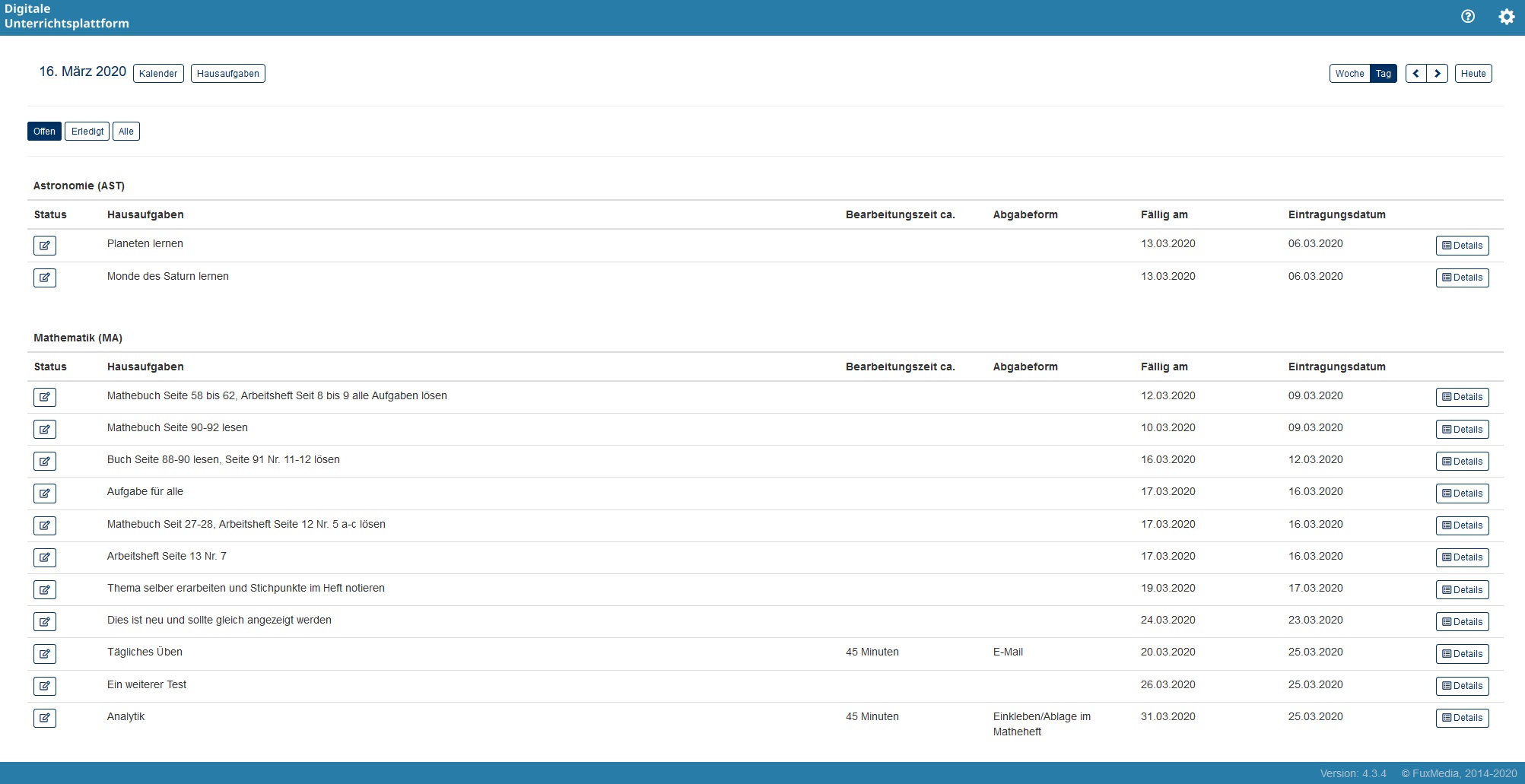Click edit status icon for Mathebuch Seite 90-92 lesen
The width and height of the screenshot is (1525, 784).
coord(45,430)
